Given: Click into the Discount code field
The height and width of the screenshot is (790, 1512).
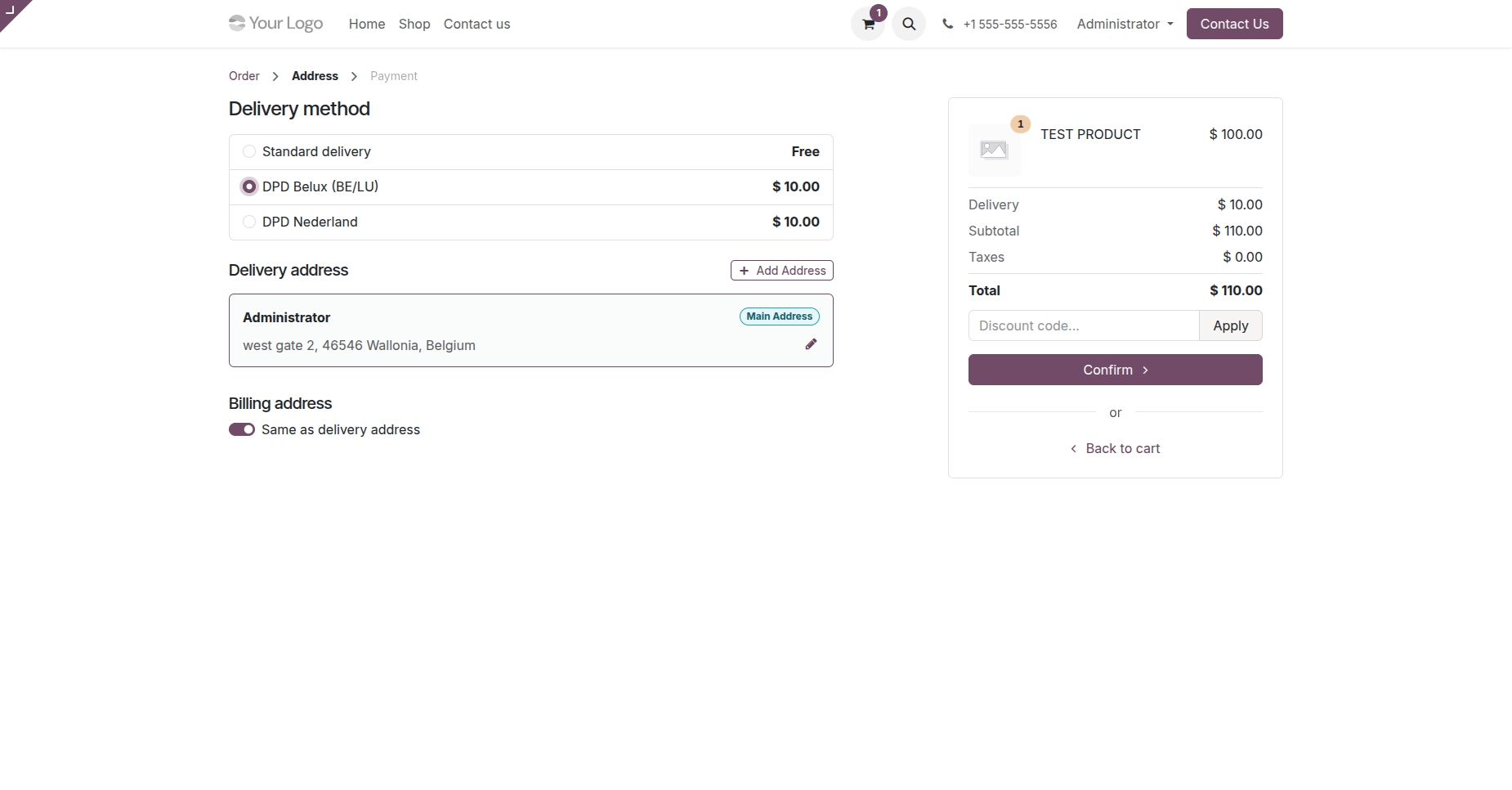Looking at the screenshot, I should pos(1084,325).
